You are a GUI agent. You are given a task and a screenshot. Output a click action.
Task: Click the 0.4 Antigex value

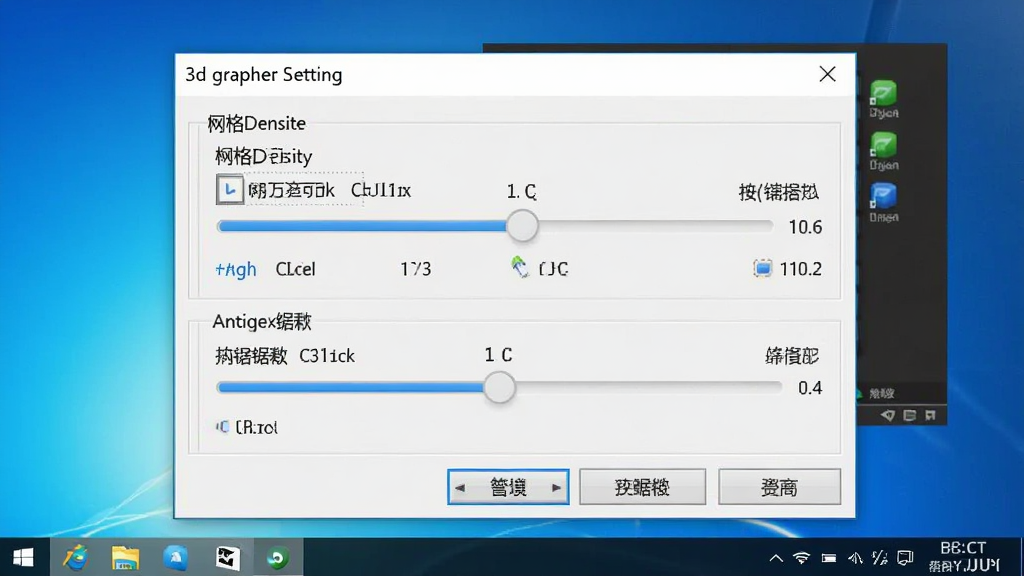point(810,388)
